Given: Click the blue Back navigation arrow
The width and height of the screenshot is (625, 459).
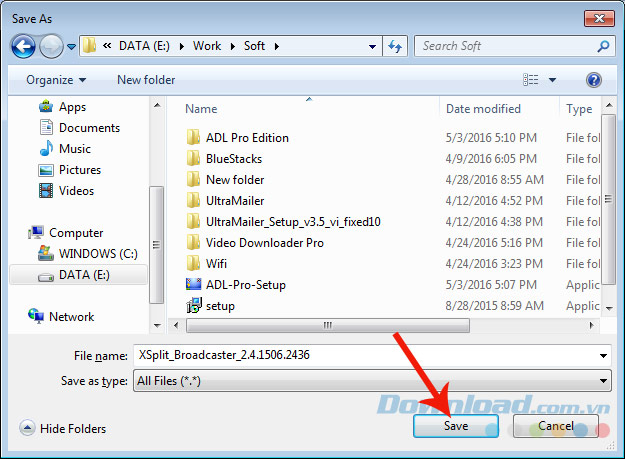Looking at the screenshot, I should pos(23,47).
